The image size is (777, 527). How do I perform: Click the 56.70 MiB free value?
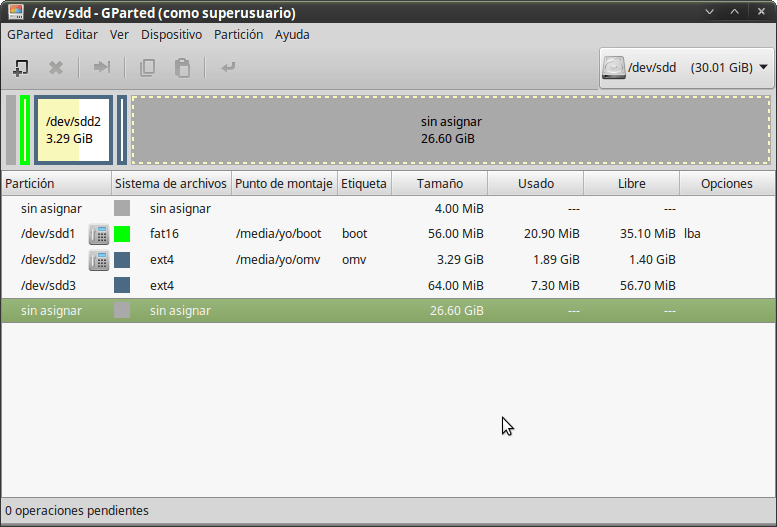pyautogui.click(x=648, y=286)
